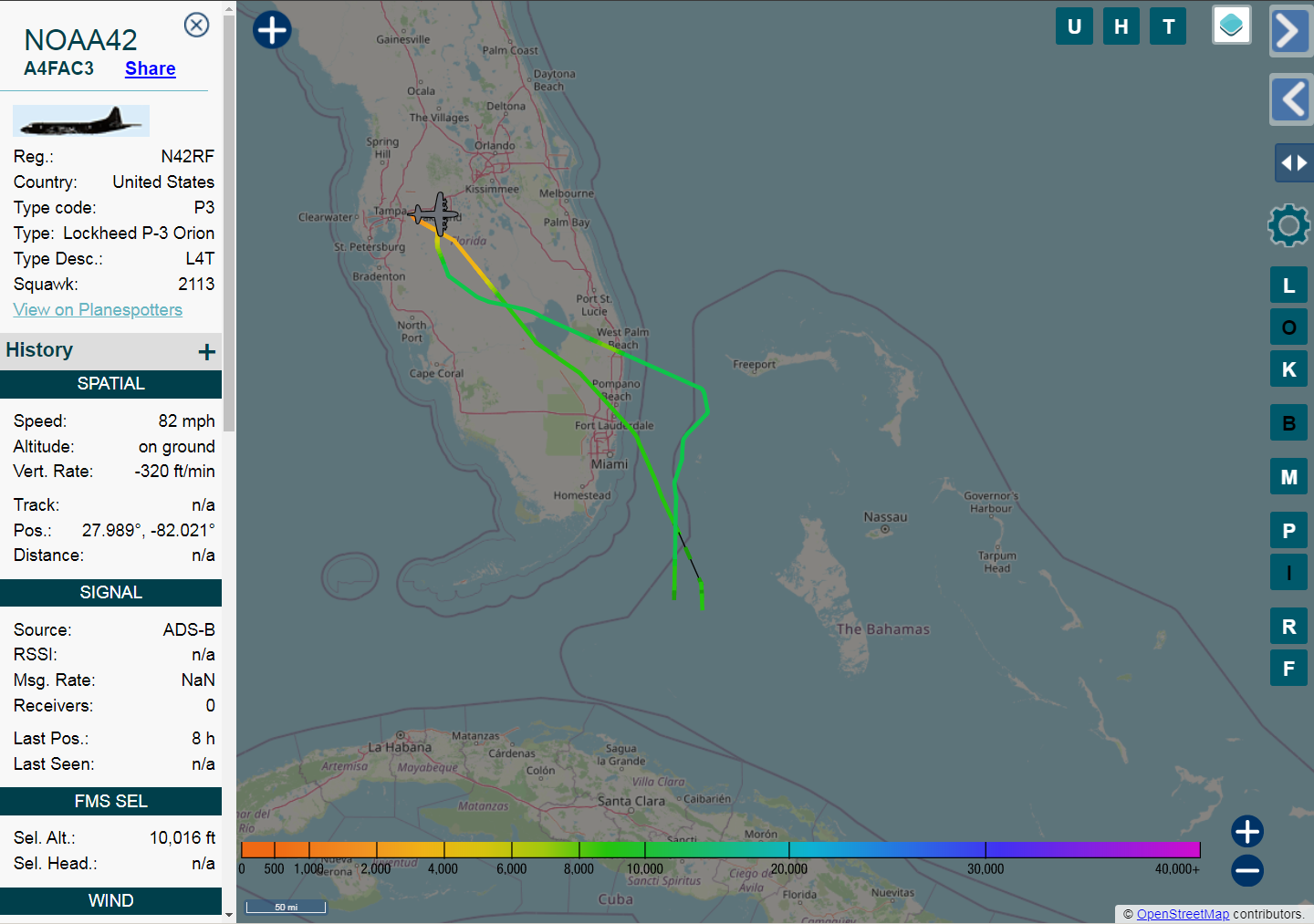Click the History heading label
Screen dimensions: 1314x924
coord(39,350)
